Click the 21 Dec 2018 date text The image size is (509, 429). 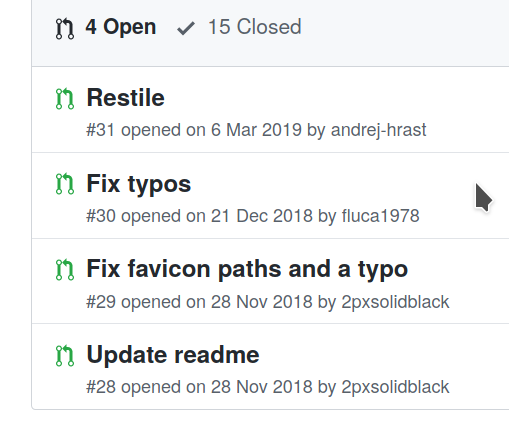(262, 216)
